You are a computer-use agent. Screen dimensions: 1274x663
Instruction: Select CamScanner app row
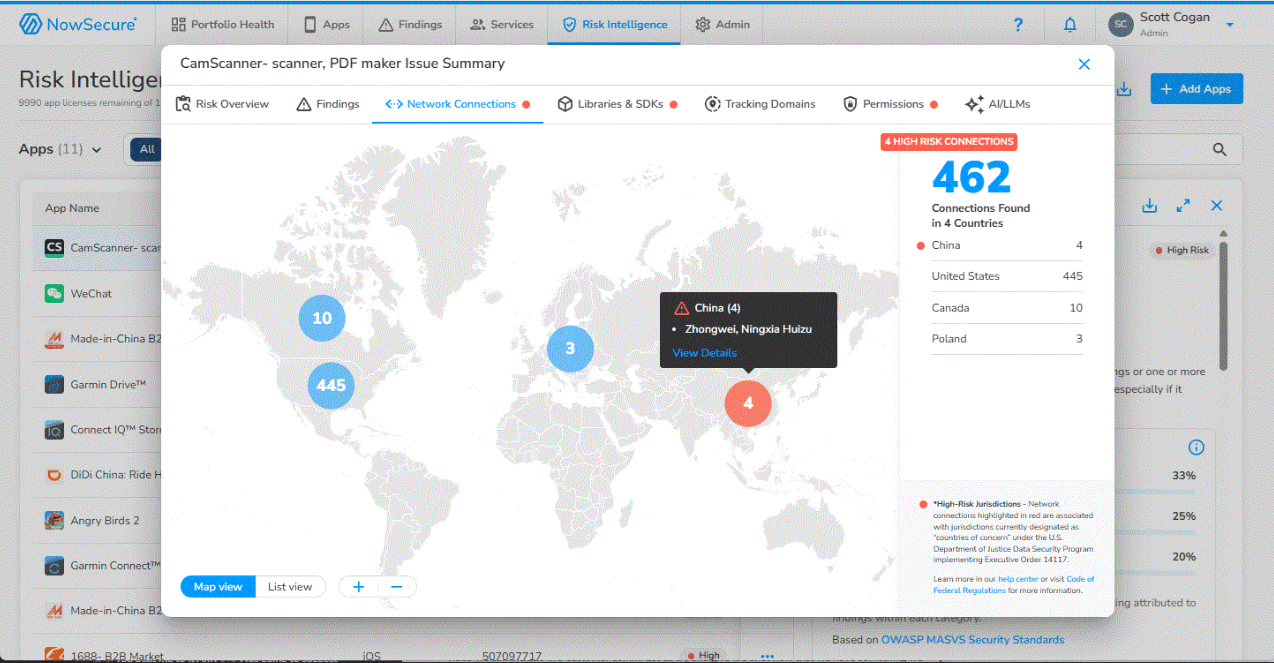click(97, 248)
